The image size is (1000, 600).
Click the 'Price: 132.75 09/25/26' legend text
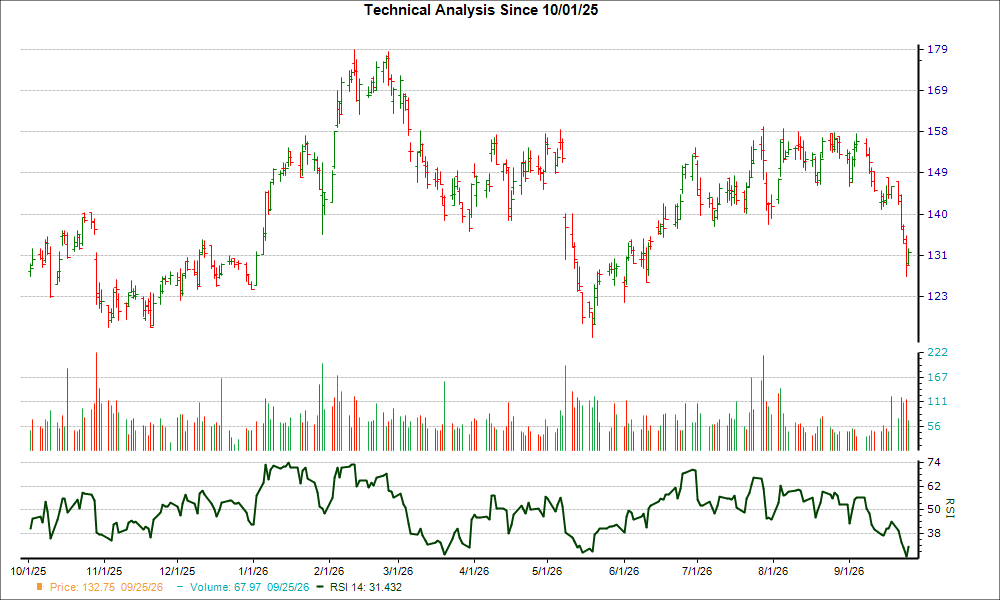(107, 587)
